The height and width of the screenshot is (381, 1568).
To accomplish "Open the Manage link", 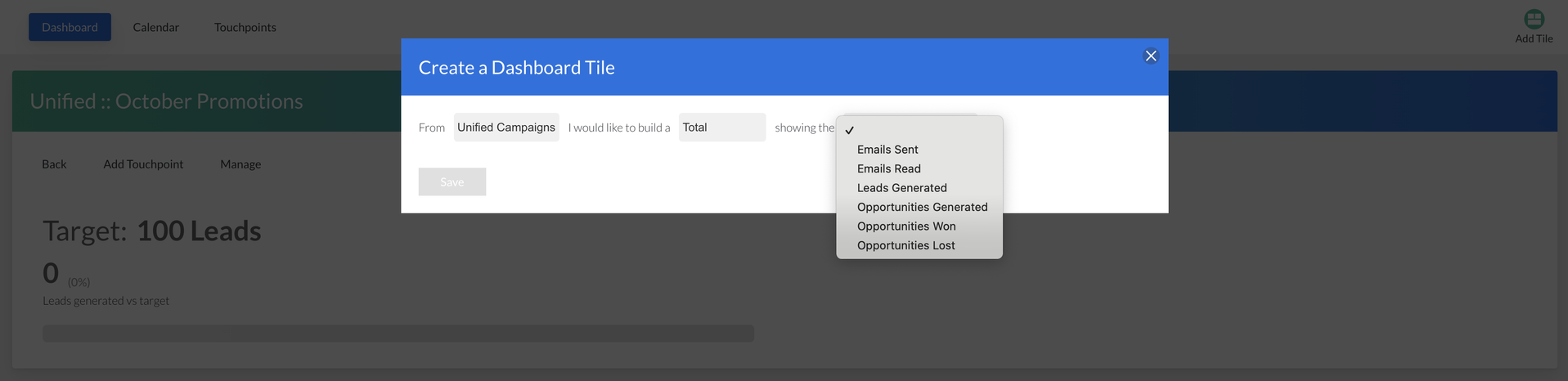I will tap(240, 164).
